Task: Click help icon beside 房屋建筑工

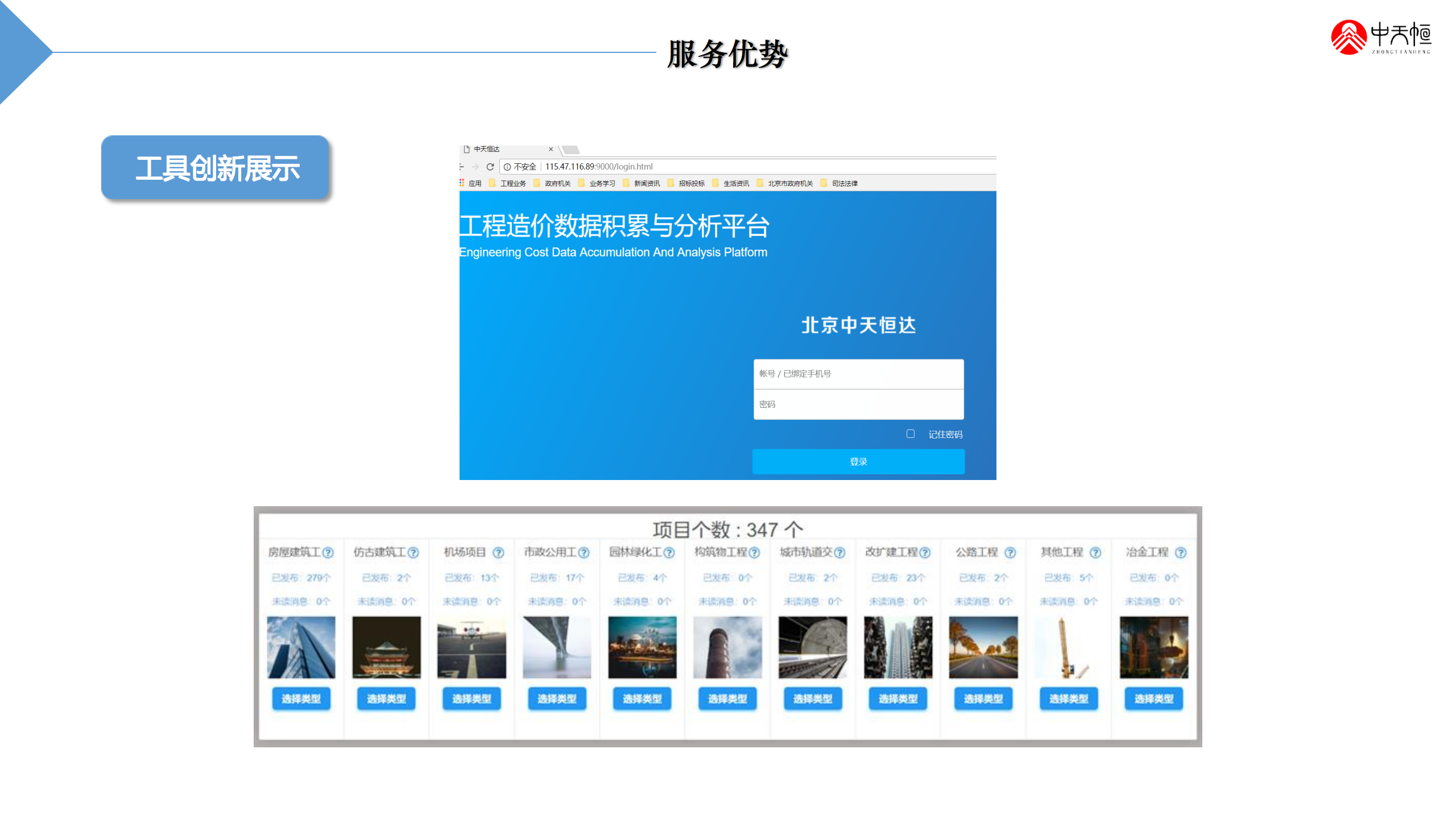Action: [328, 552]
